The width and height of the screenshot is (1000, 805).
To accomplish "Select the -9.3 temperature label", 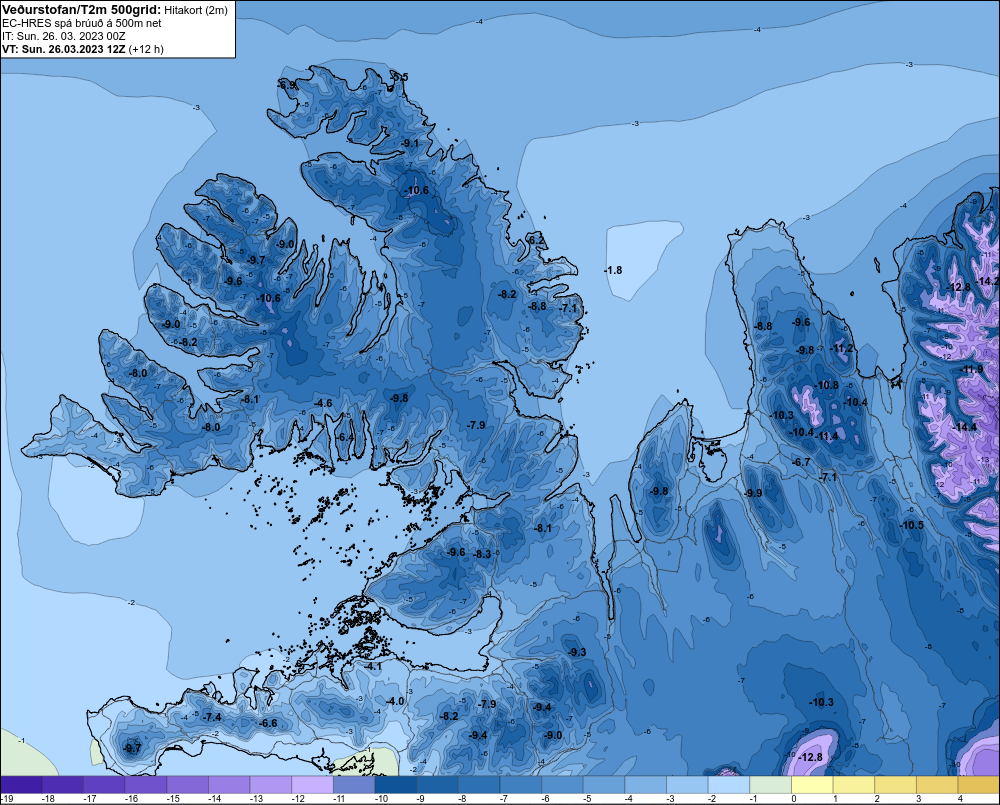I will click(577, 652).
